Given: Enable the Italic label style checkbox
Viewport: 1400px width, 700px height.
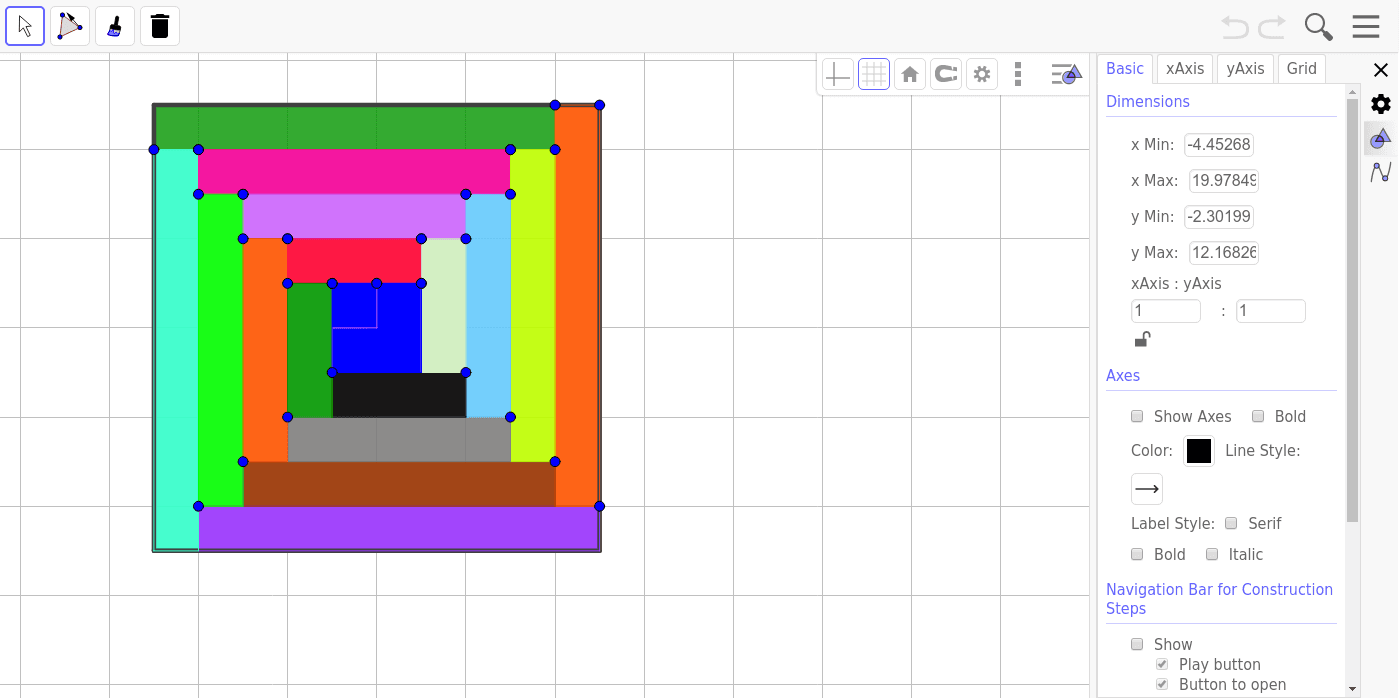Looking at the screenshot, I should [x=1212, y=554].
